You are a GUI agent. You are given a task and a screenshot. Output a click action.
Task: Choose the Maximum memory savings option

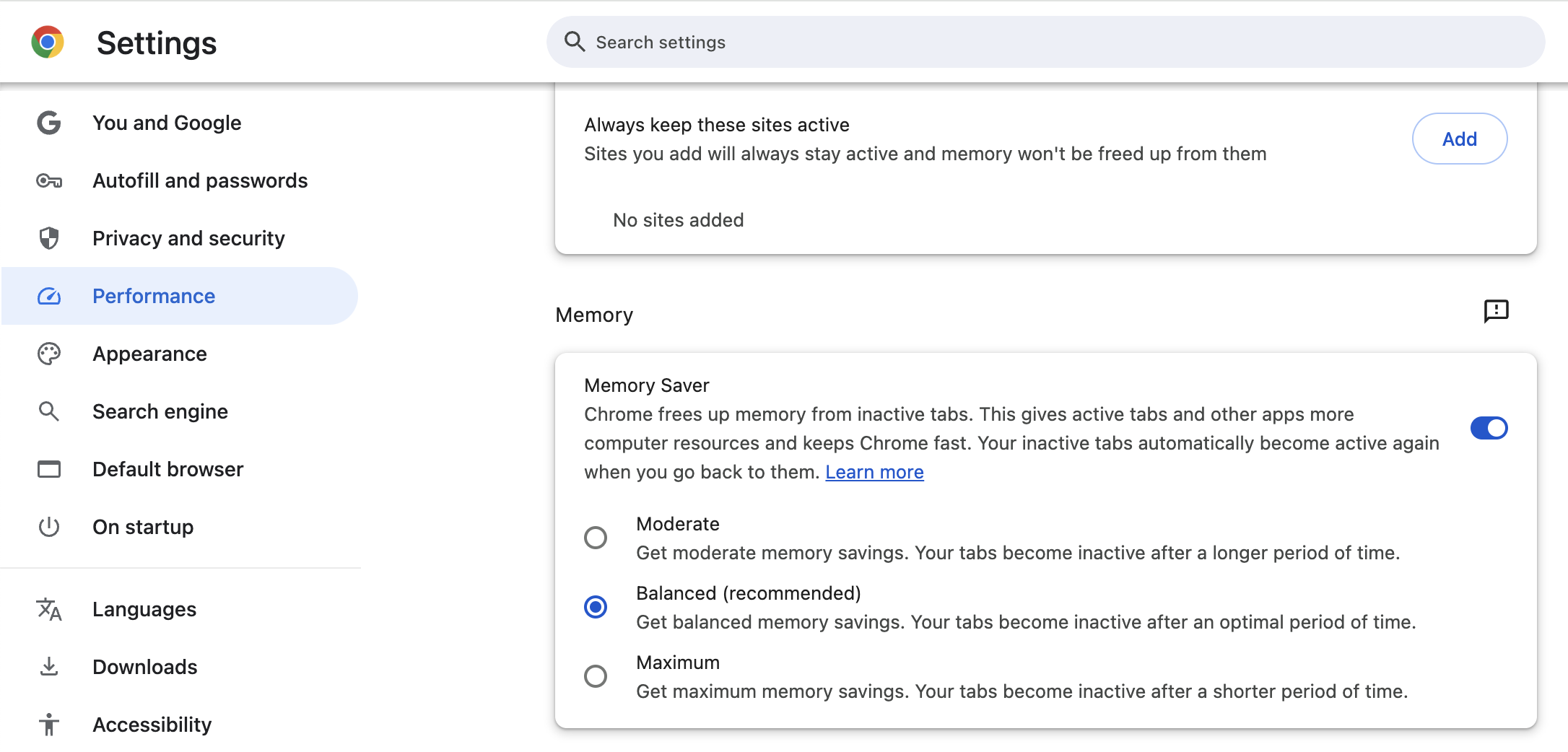[596, 676]
